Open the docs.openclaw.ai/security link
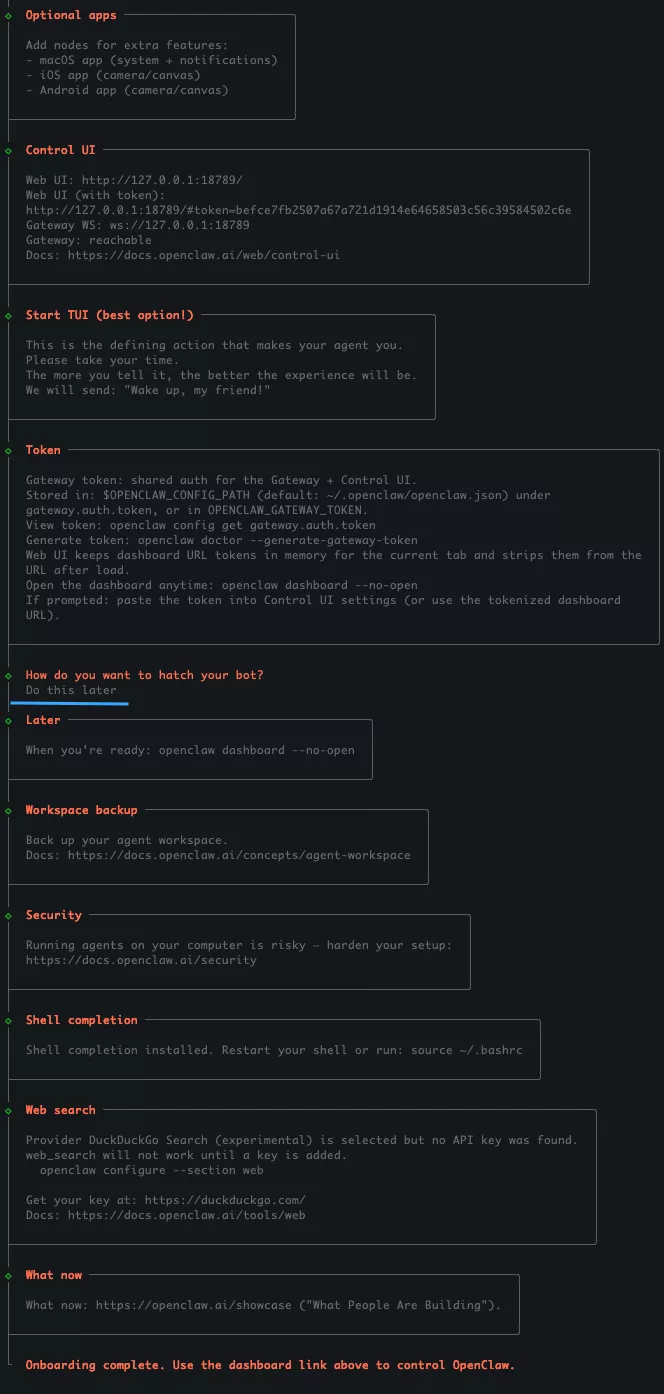 pyautogui.click(x=141, y=960)
